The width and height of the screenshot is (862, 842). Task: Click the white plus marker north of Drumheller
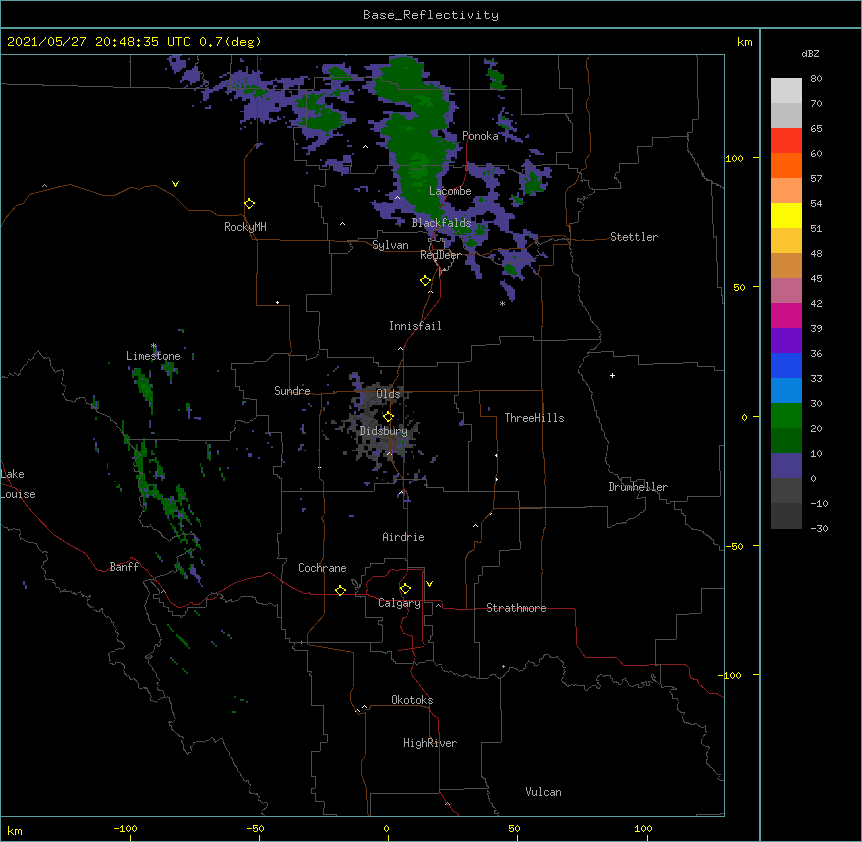click(x=612, y=375)
